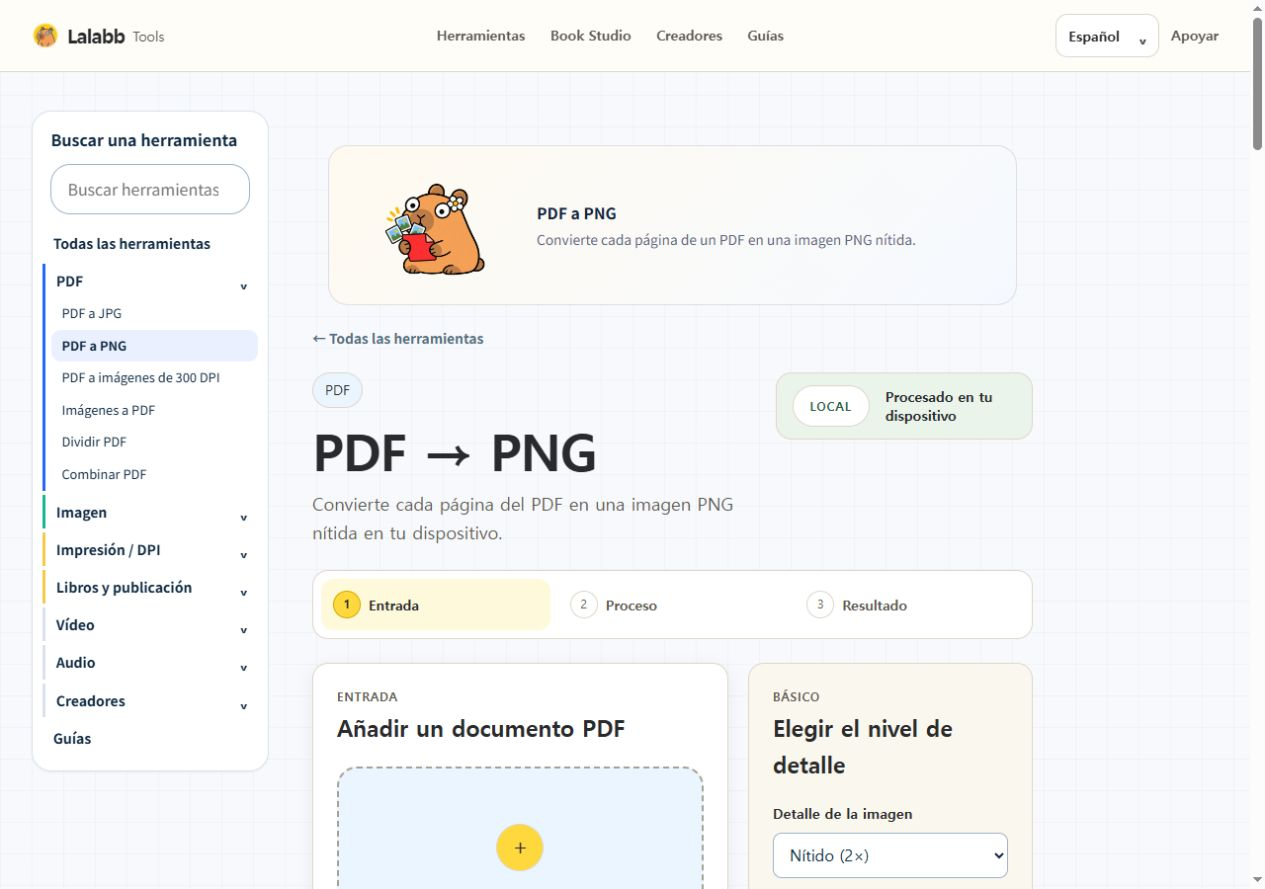Collapse the PDF sidebar category
1265x889 pixels.
150,282
